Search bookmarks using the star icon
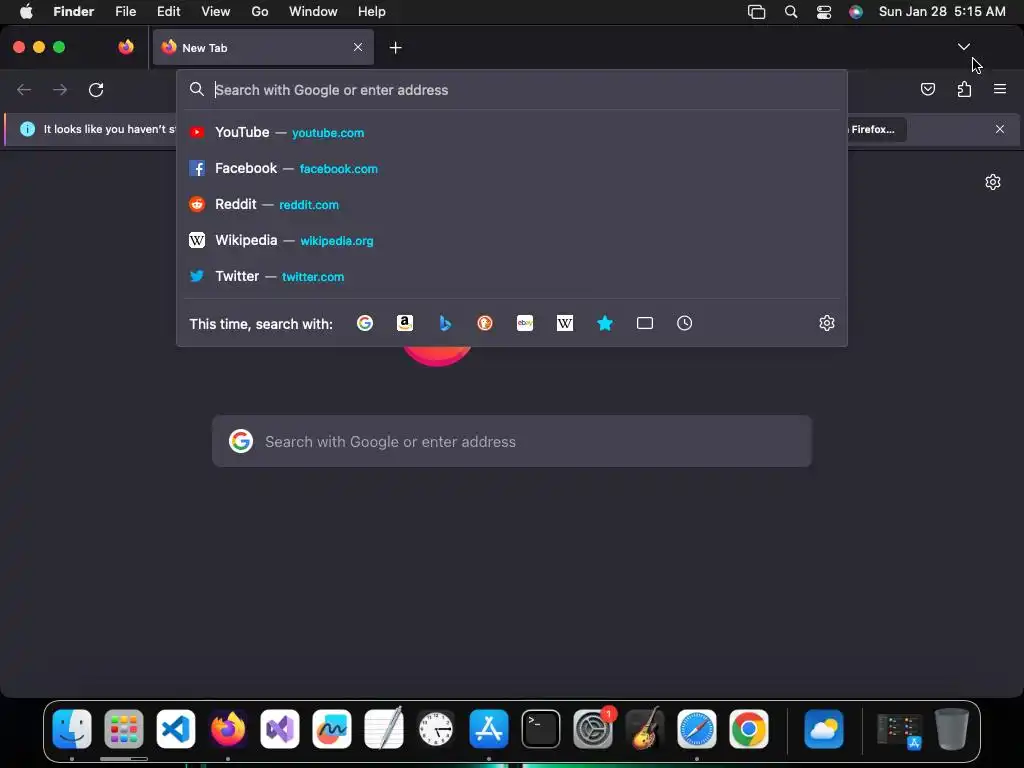Image resolution: width=1024 pixels, height=768 pixels. 605,323
